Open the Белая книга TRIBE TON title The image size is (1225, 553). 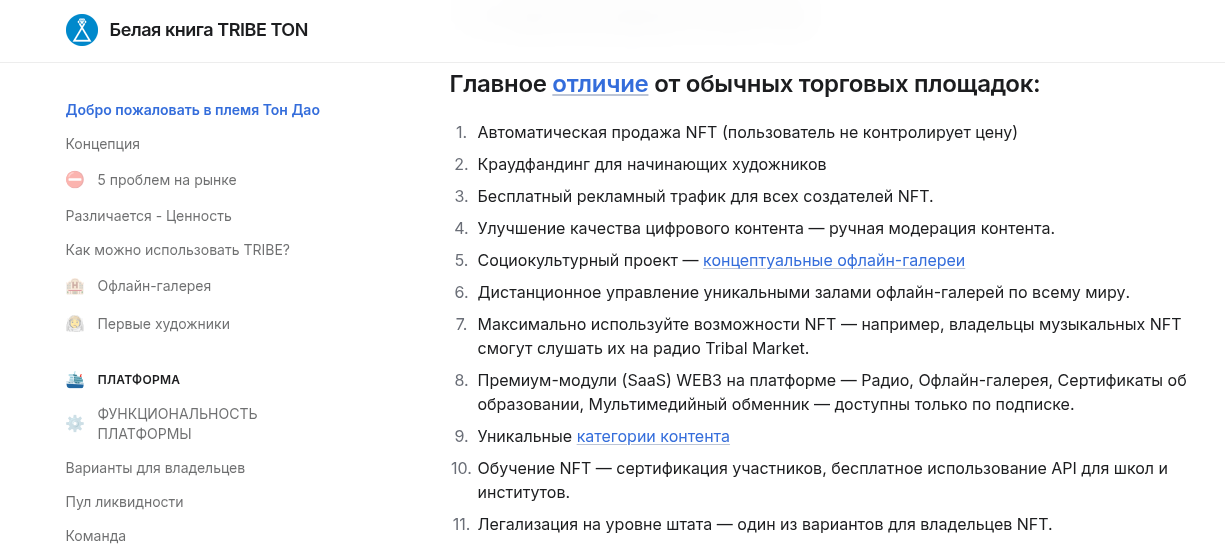point(209,30)
